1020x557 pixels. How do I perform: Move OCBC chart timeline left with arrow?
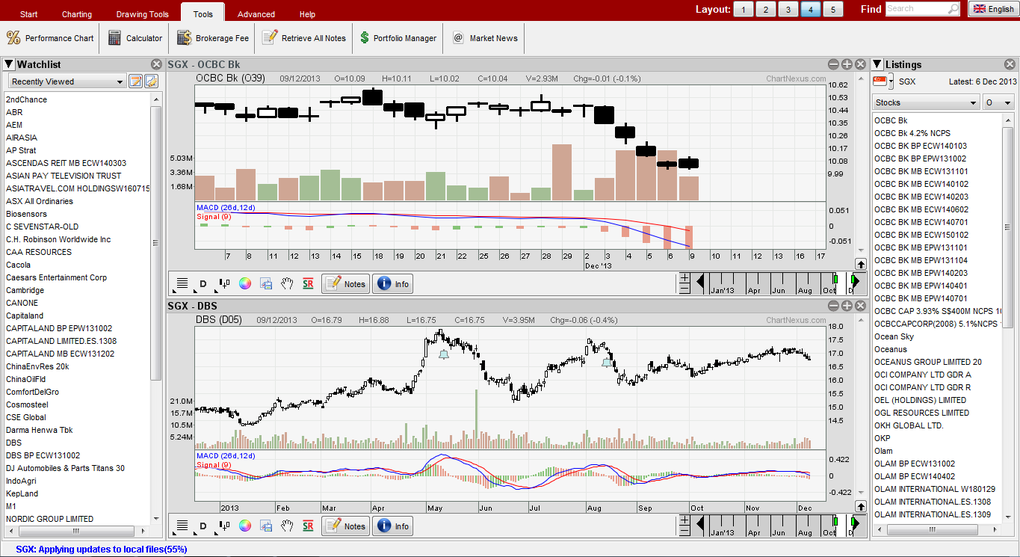700,283
